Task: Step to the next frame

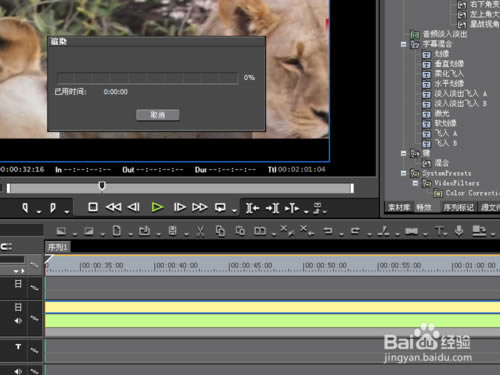Action: tap(179, 207)
